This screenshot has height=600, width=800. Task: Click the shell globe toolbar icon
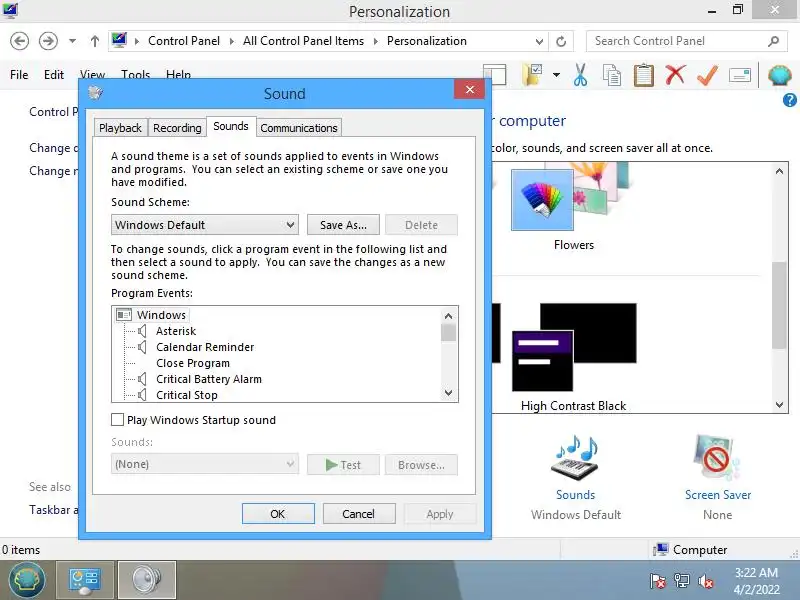point(780,76)
